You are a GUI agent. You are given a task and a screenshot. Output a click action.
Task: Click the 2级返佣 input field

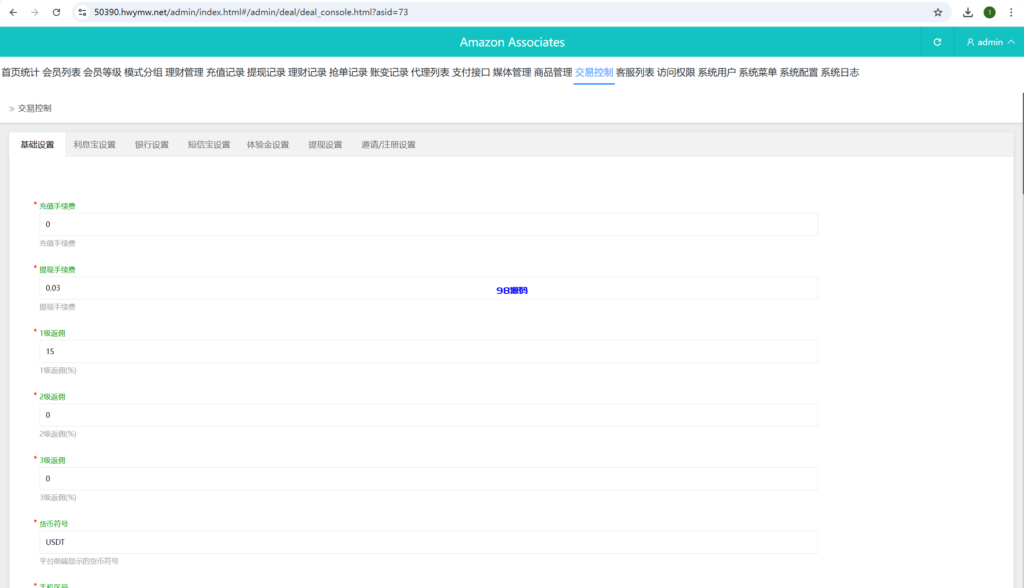pos(428,415)
